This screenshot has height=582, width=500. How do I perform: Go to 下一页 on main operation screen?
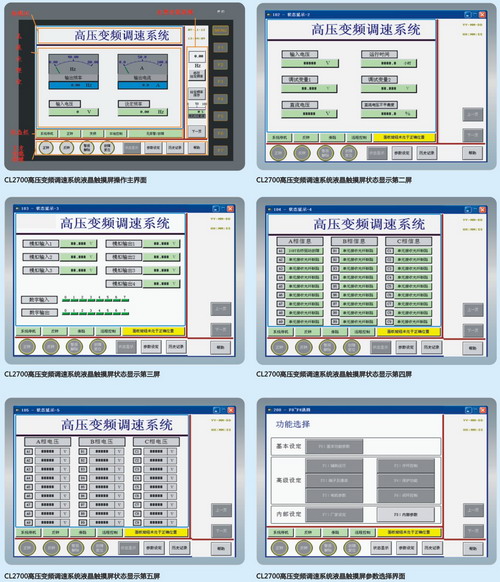196,131
